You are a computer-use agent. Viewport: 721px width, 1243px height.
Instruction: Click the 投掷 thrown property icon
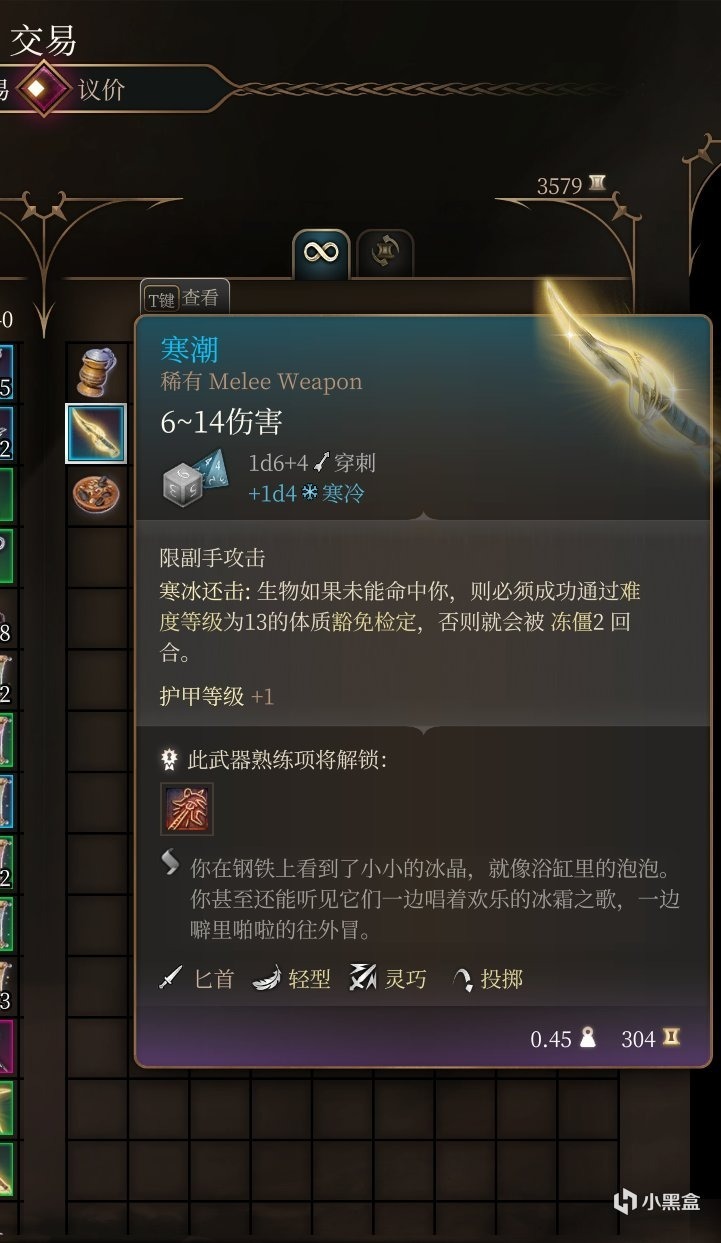point(462,980)
